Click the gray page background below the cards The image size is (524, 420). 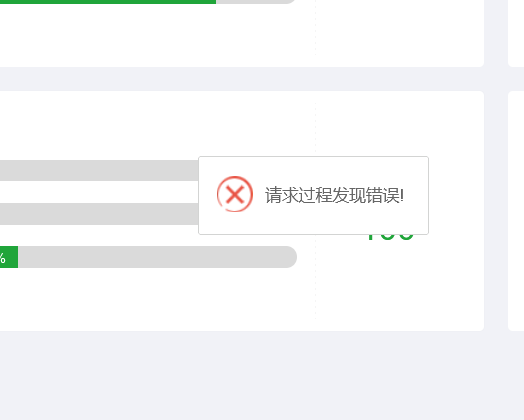click(262, 376)
